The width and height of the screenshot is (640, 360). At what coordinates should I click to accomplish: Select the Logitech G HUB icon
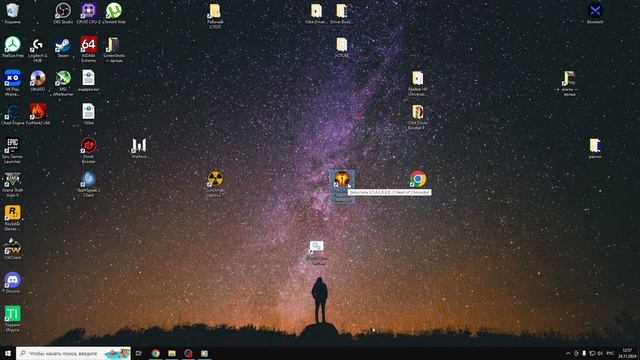(38, 49)
